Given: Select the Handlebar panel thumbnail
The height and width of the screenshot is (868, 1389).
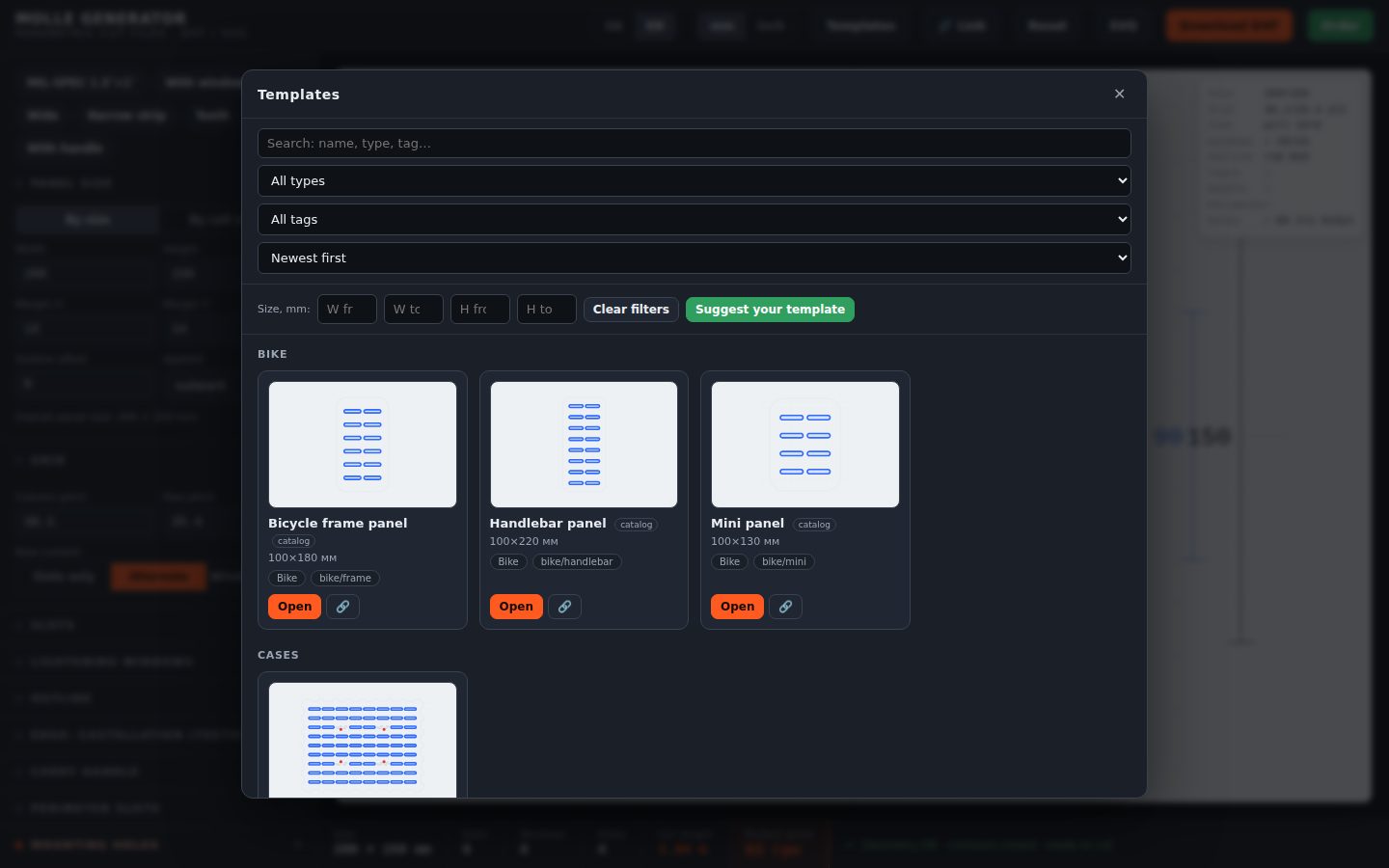Looking at the screenshot, I should click(x=584, y=445).
